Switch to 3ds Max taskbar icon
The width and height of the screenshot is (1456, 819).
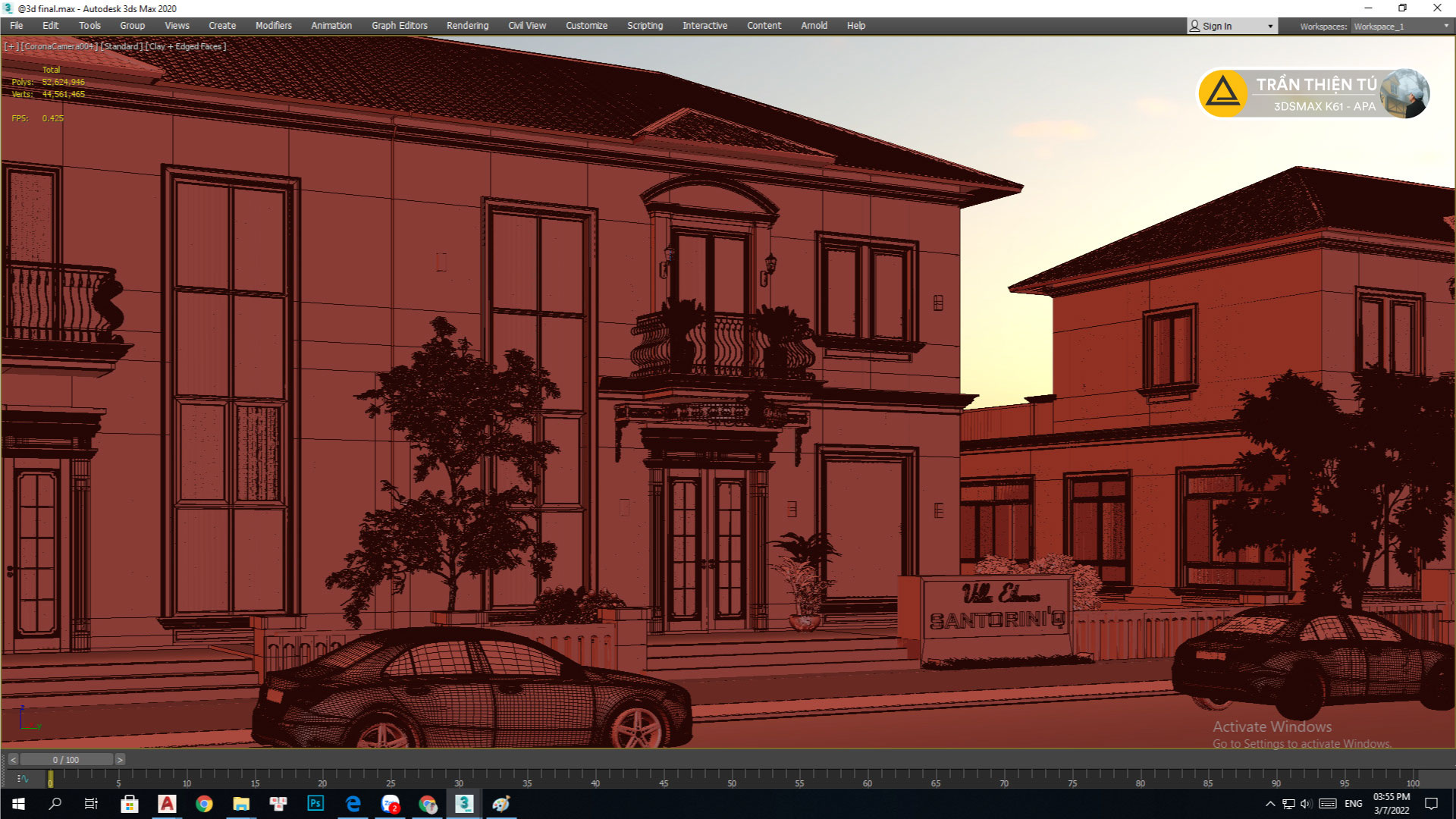(464, 804)
